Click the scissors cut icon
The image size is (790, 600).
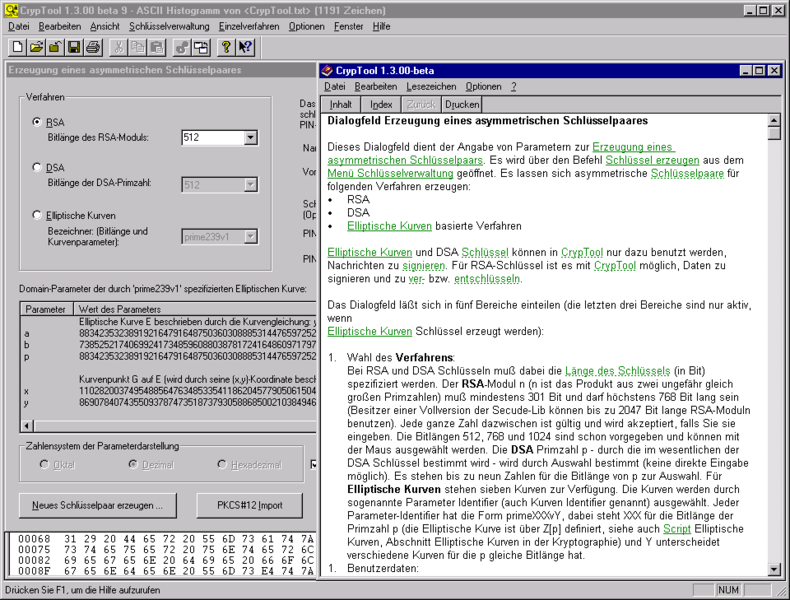point(118,47)
